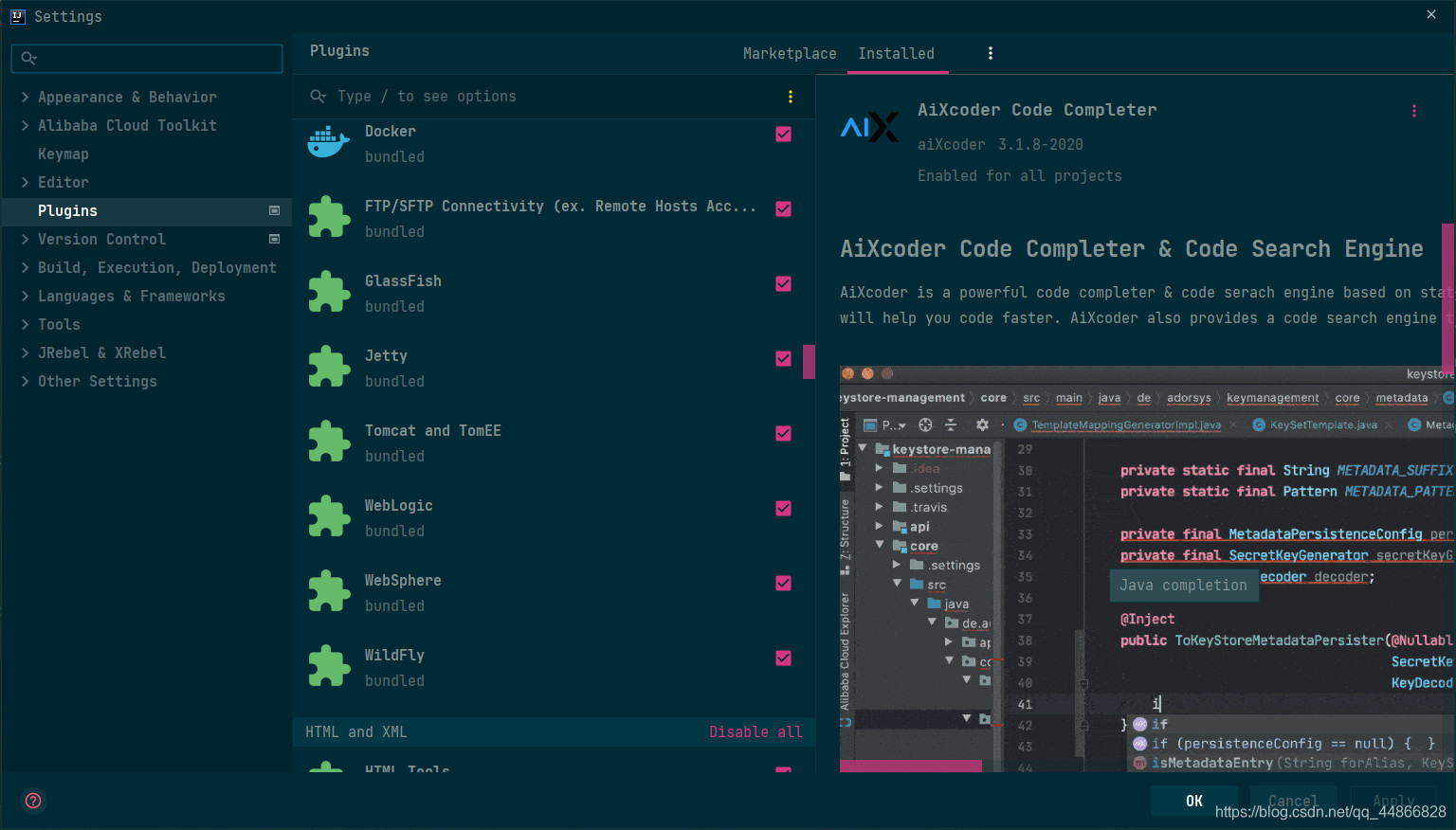
Task: Expand the Languages & Frameworks section
Action: pos(25,296)
